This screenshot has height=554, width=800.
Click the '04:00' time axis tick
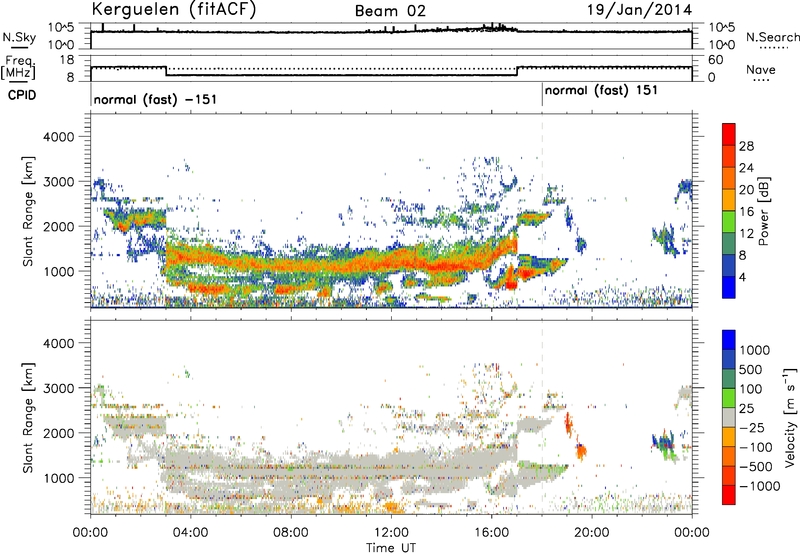point(191,533)
